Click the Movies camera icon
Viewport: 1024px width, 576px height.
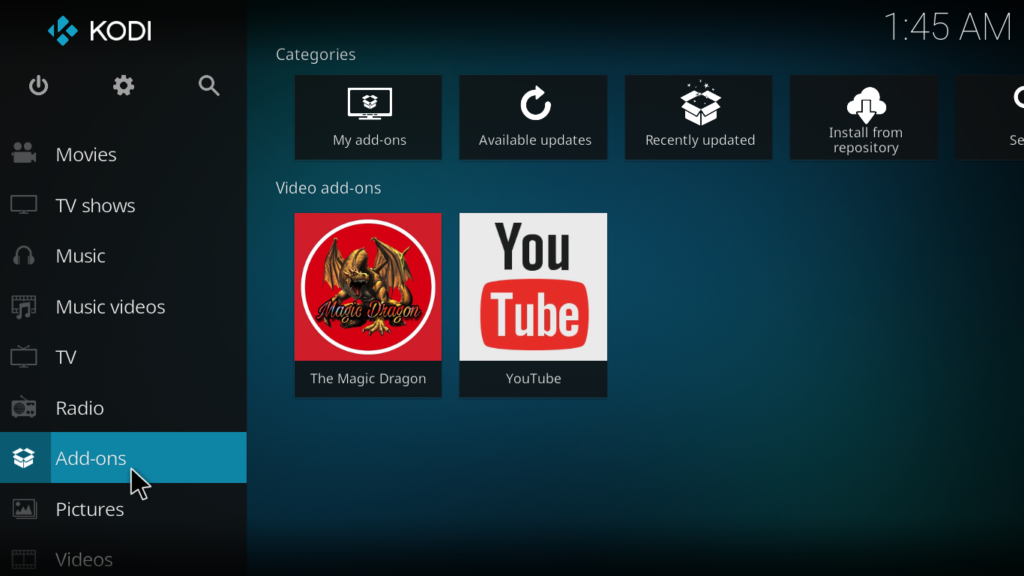(24, 153)
